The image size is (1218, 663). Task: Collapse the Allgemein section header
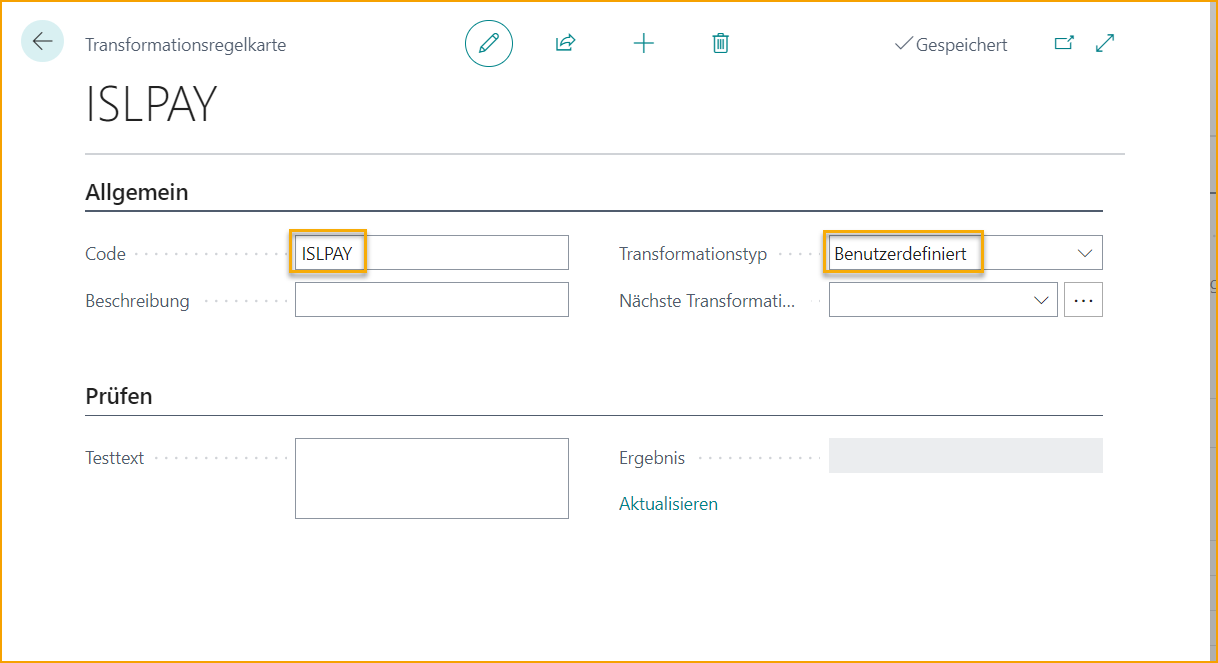[136, 192]
